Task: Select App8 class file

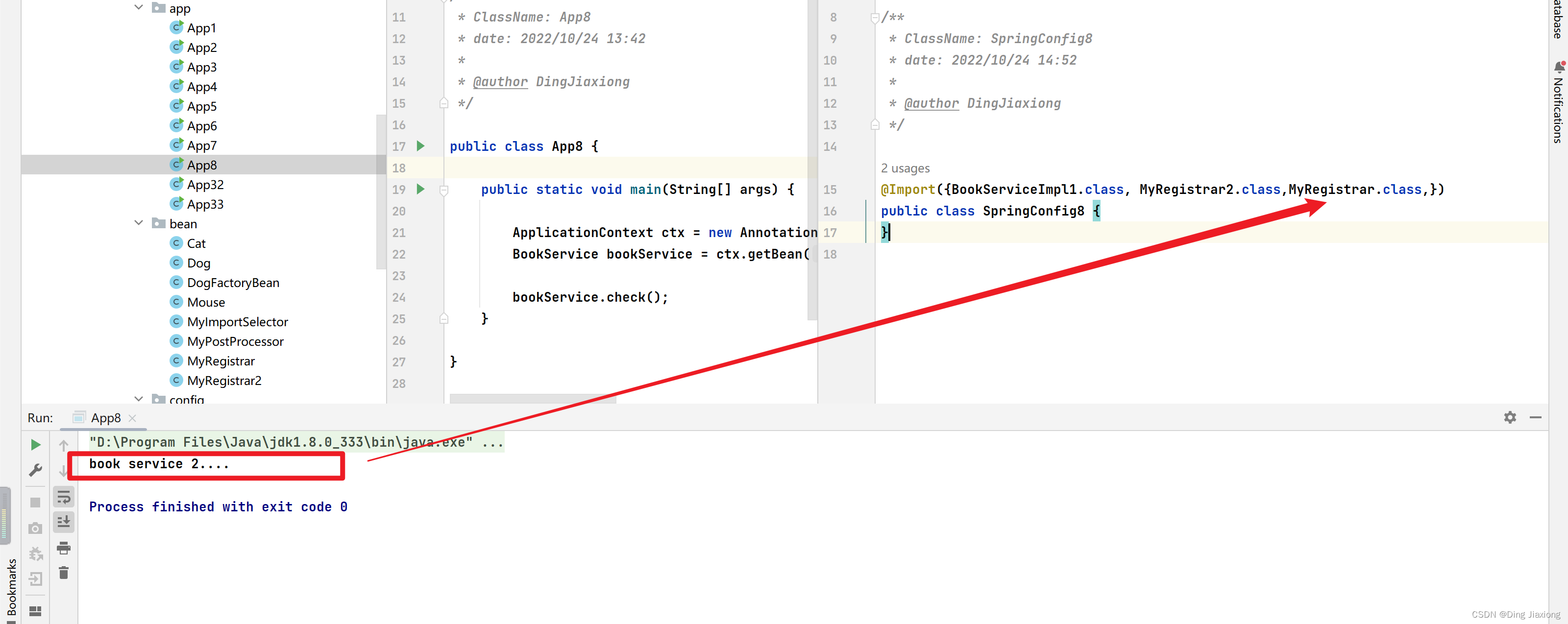Action: [201, 165]
